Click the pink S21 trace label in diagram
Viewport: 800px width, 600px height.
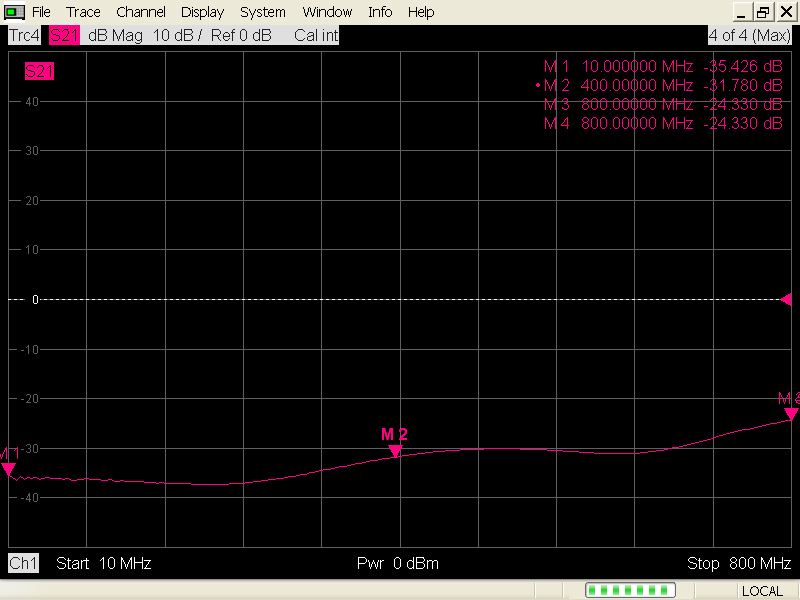click(x=39, y=71)
